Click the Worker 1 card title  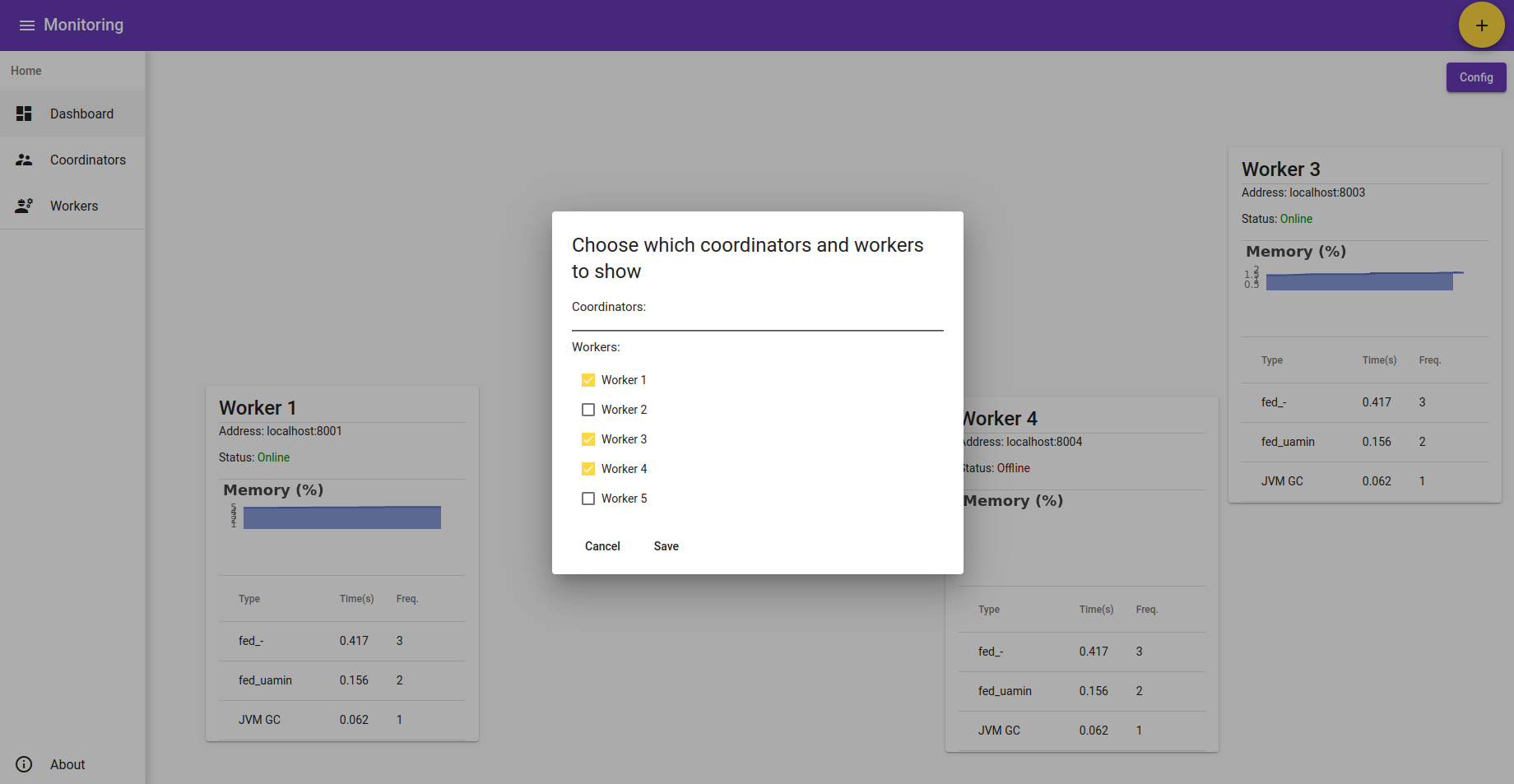pyautogui.click(x=258, y=408)
